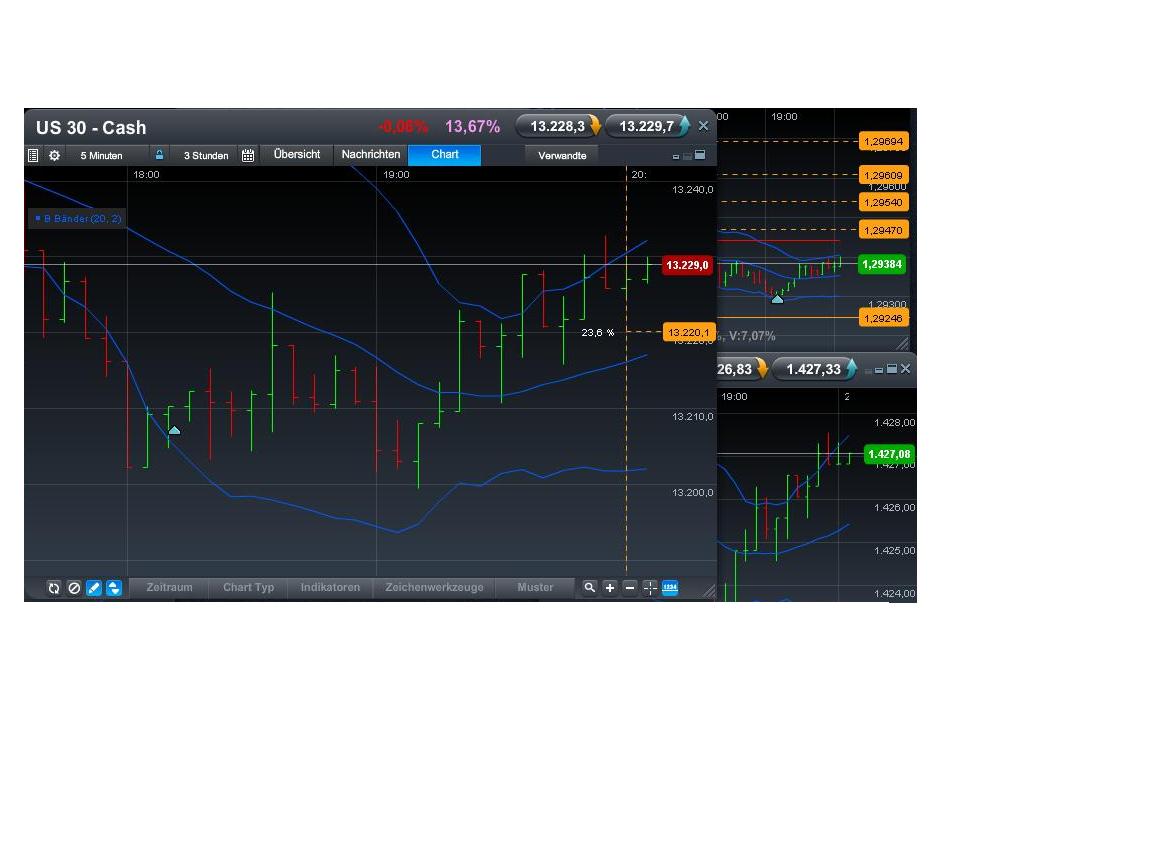Open the Verwandte tab
Viewport: 1152px width, 864px height.
point(562,155)
